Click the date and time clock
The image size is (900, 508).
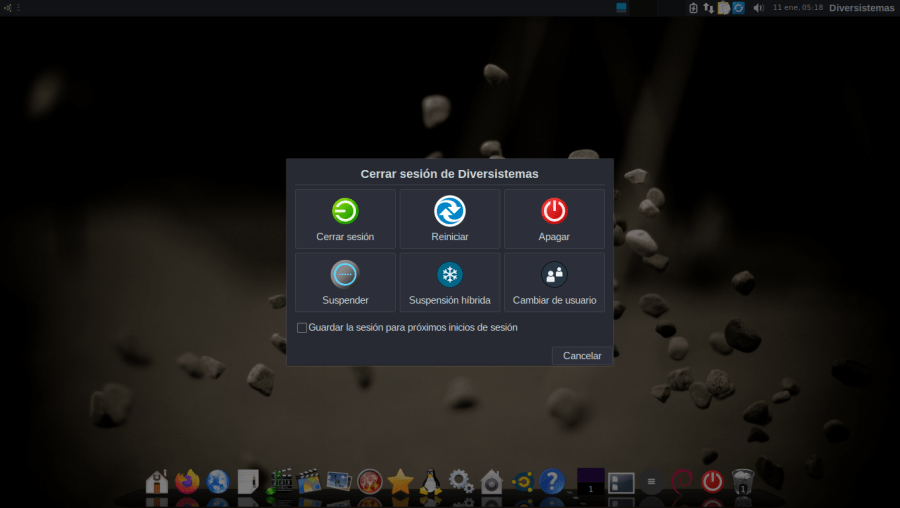798,8
